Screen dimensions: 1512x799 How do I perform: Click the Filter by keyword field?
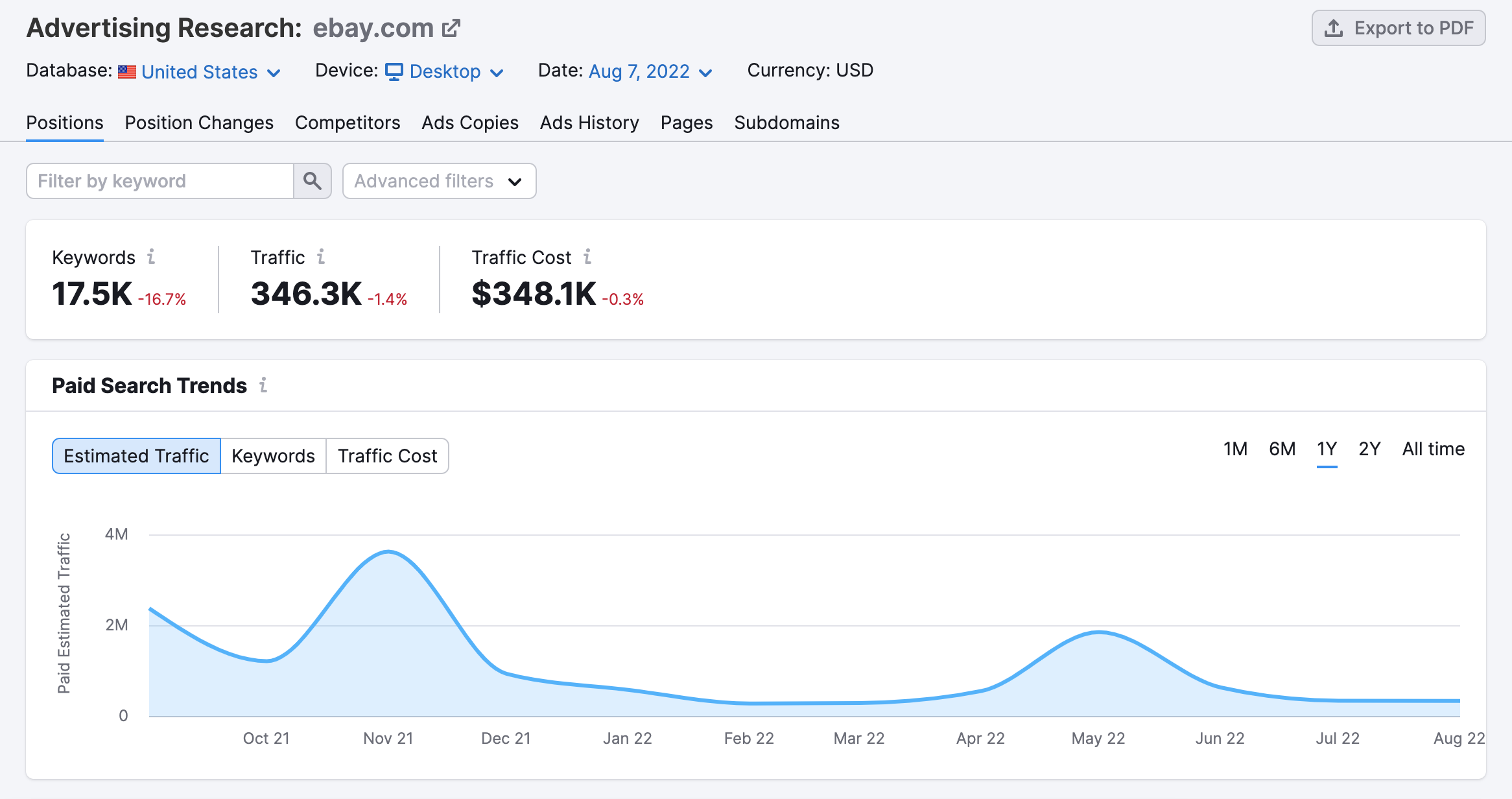click(x=159, y=181)
